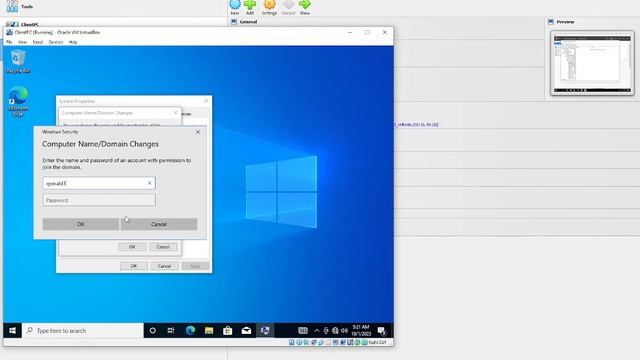
Task: Click the Right Ctrl host key indicator
Action: point(377,342)
